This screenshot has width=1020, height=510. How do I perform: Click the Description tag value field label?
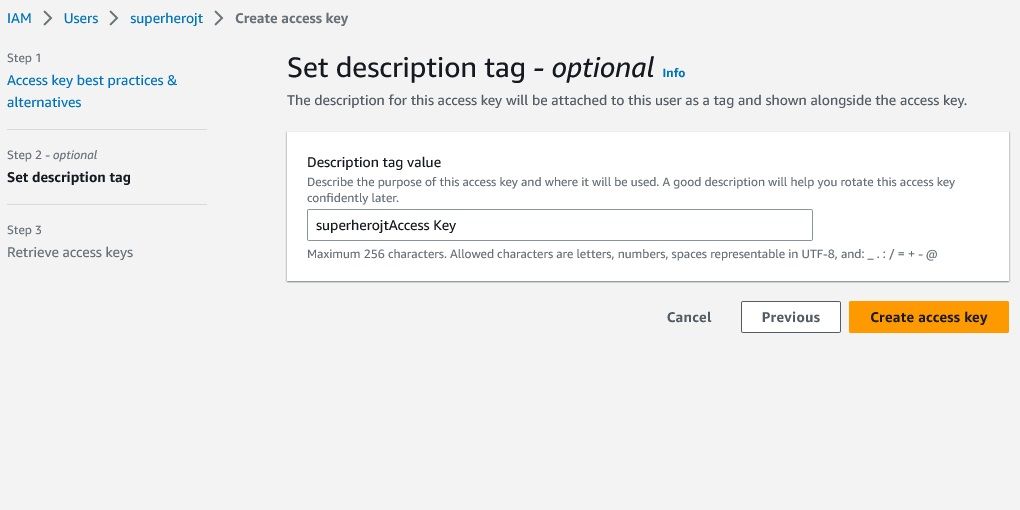pyautogui.click(x=374, y=162)
